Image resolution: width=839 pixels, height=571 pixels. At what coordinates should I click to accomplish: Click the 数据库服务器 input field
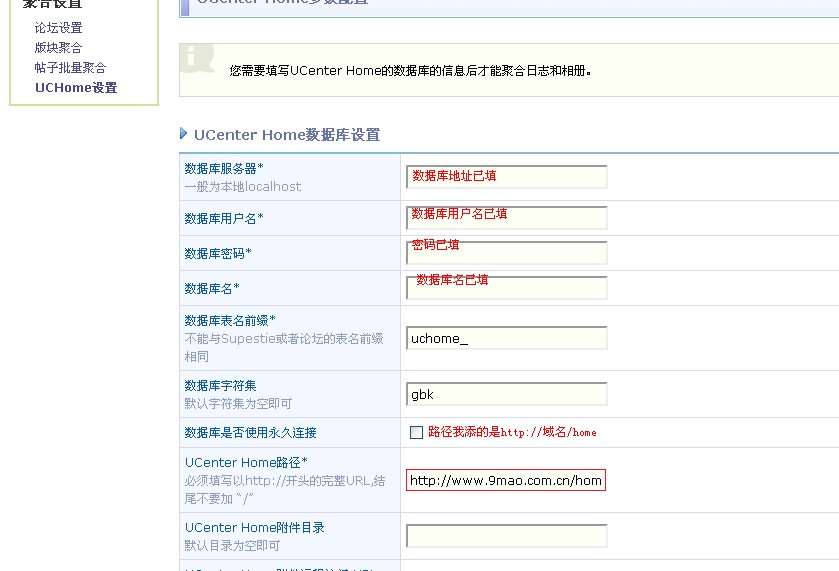(x=507, y=177)
